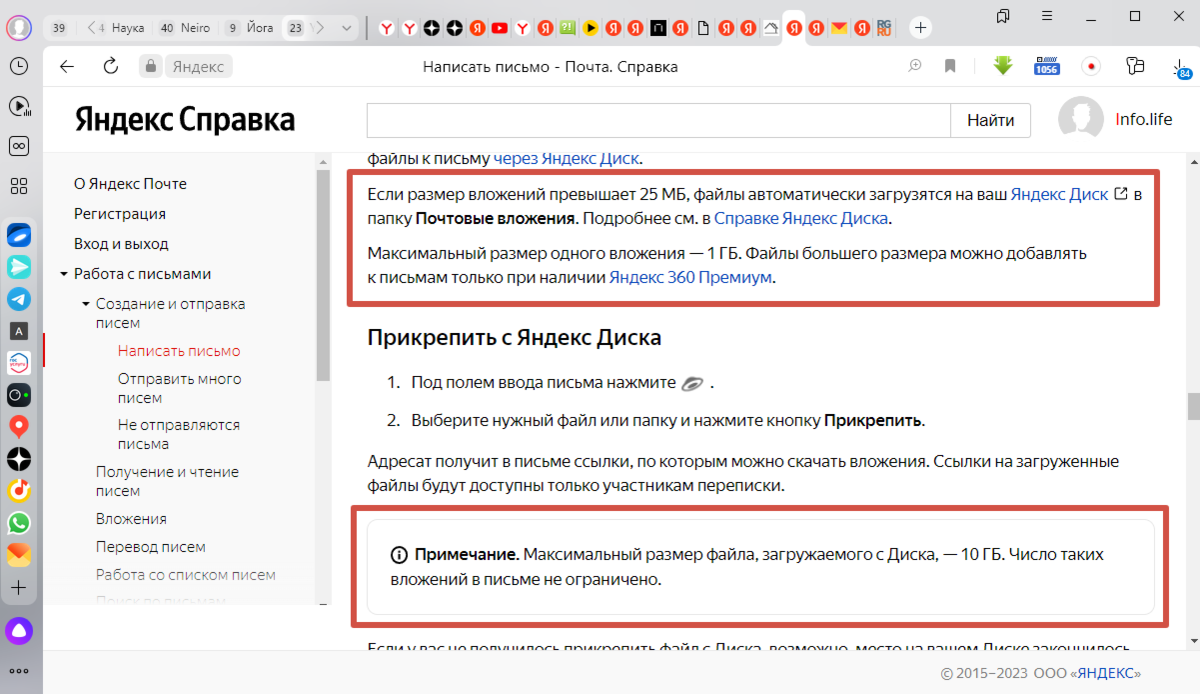Open the Yandex Maps pin icon
The width and height of the screenshot is (1200, 694).
19,427
